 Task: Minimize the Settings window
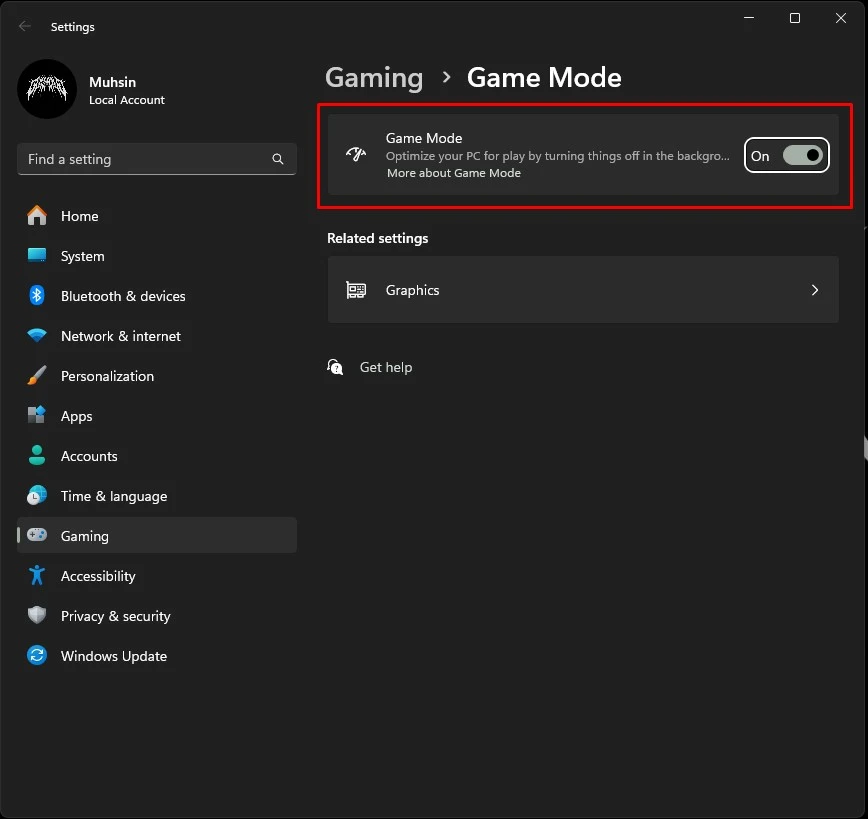[x=749, y=18]
